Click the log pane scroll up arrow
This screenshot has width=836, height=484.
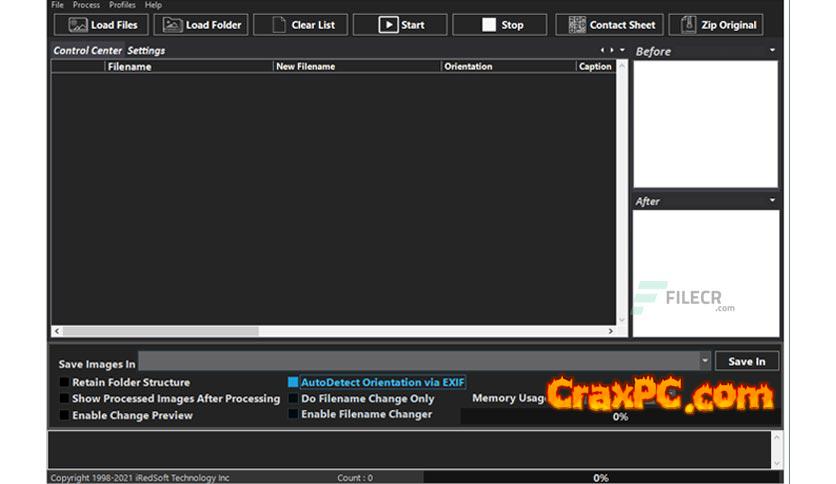pyautogui.click(x=776, y=437)
